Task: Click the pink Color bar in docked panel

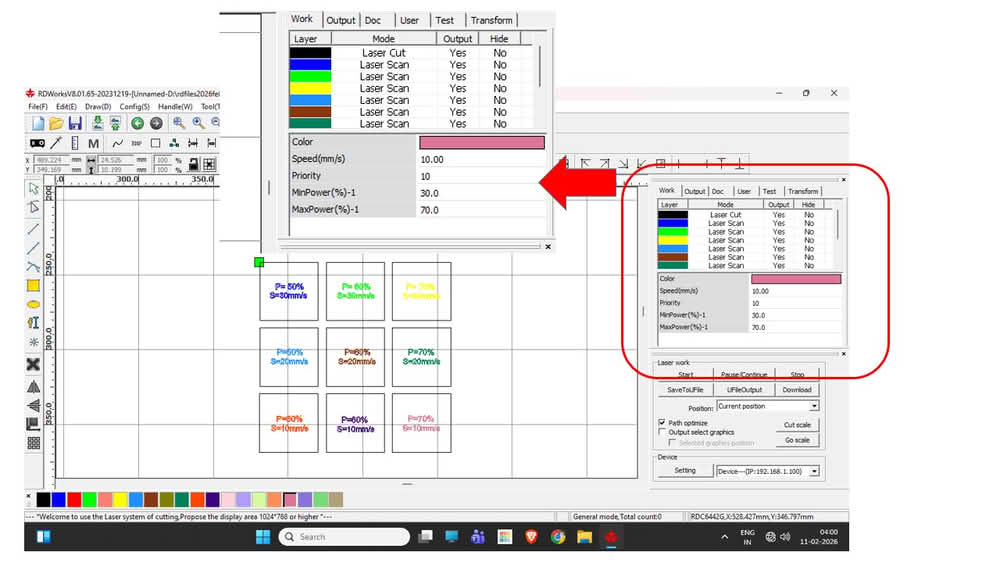Action: tap(796, 279)
